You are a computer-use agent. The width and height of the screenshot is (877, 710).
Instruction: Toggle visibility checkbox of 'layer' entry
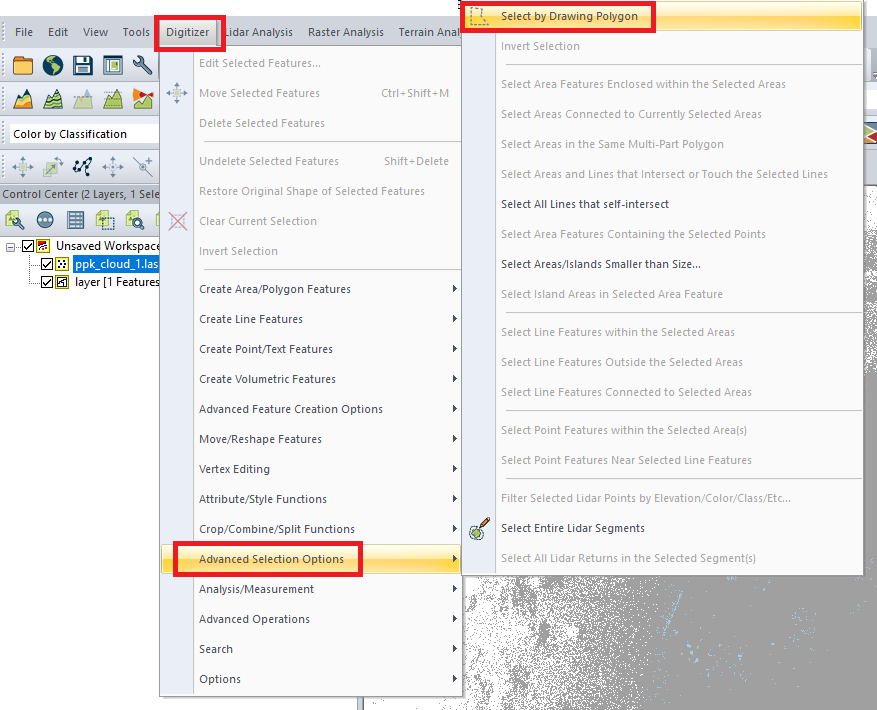click(x=46, y=282)
